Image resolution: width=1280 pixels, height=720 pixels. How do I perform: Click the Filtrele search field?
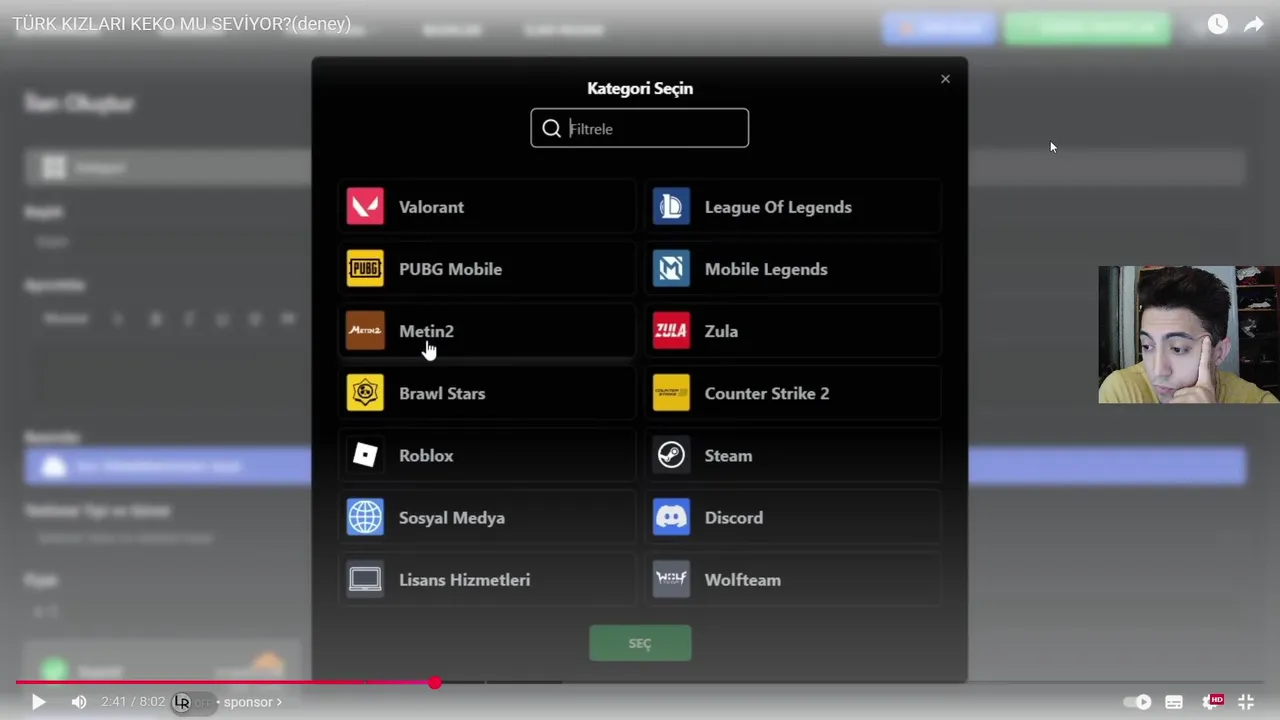[640, 128]
